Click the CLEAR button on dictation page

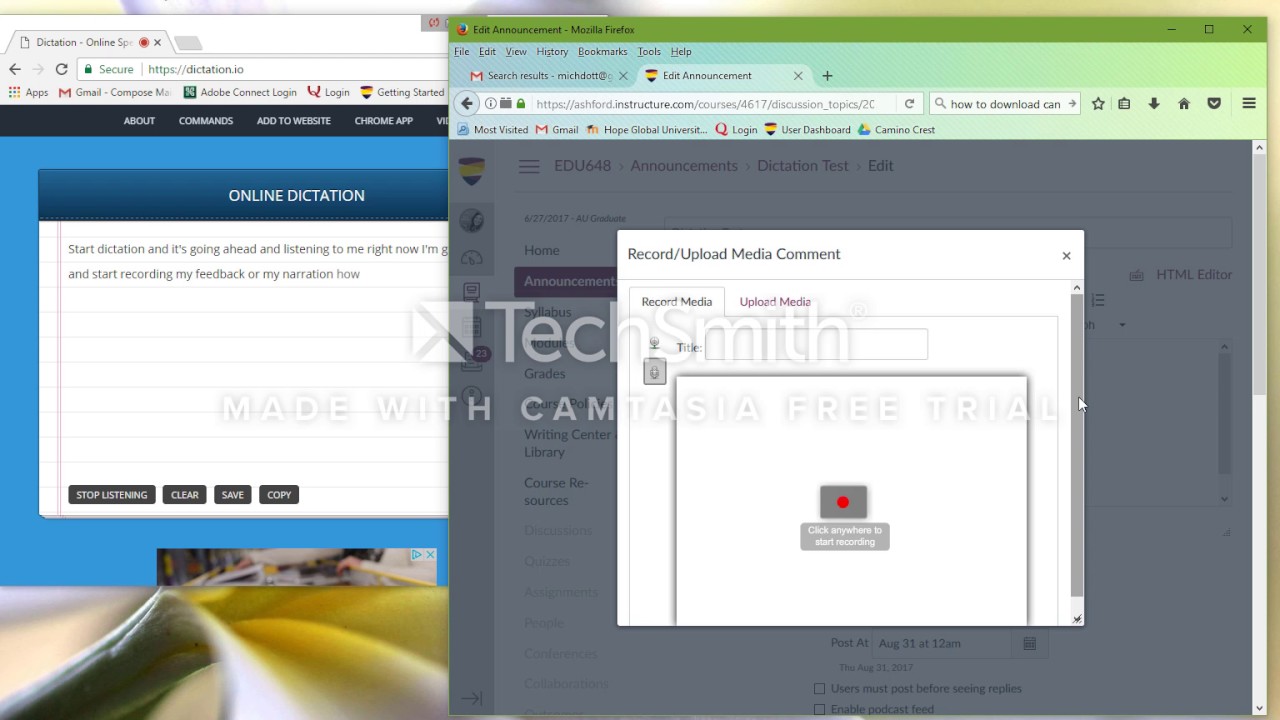[185, 495]
